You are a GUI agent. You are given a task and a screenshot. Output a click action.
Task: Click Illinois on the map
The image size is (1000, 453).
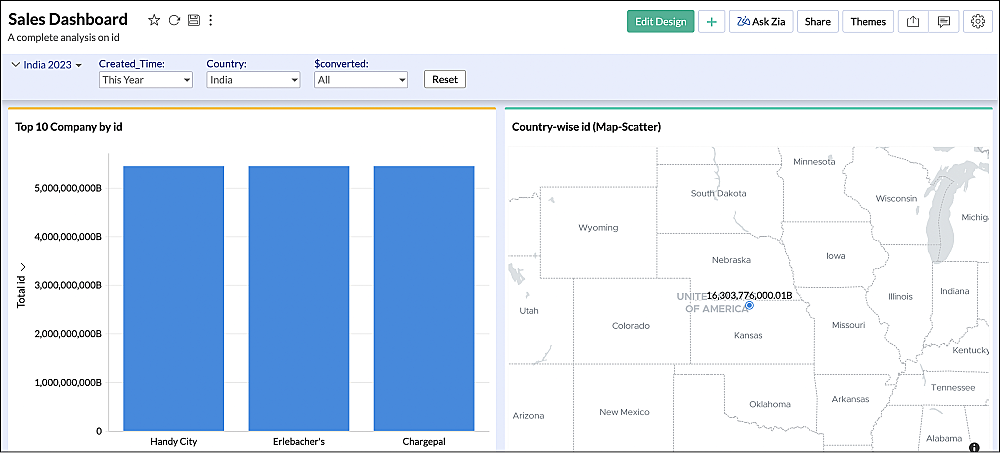[900, 296]
